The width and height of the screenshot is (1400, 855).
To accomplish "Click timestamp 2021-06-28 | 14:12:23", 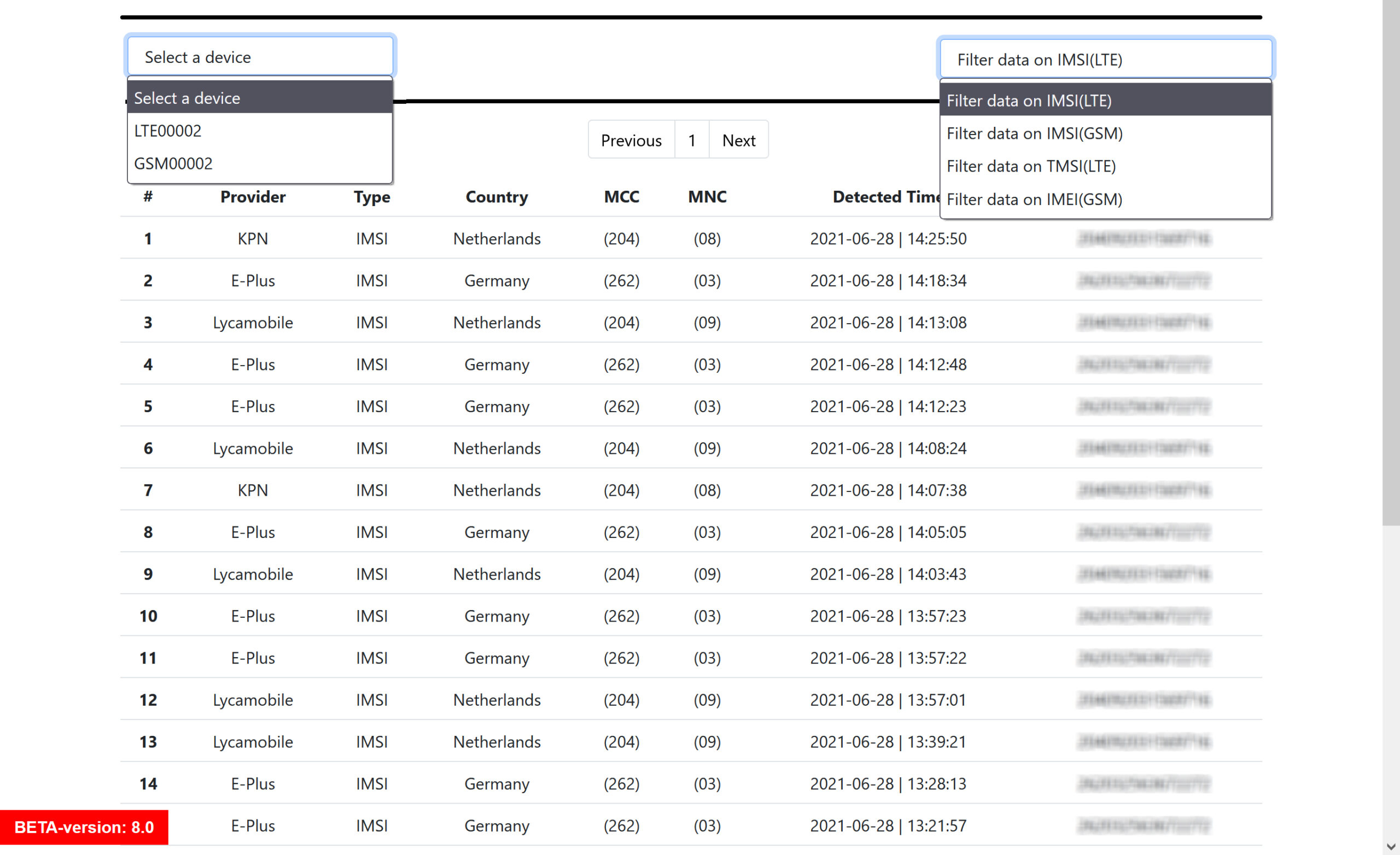I will coord(888,406).
